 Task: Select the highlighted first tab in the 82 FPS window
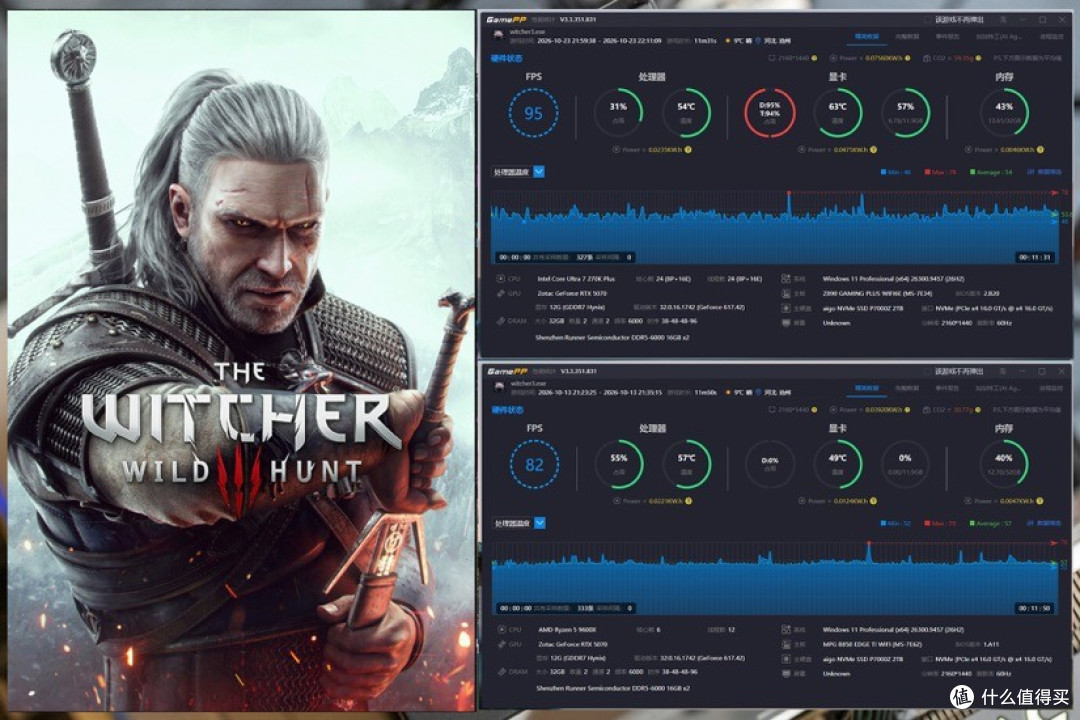point(866,389)
